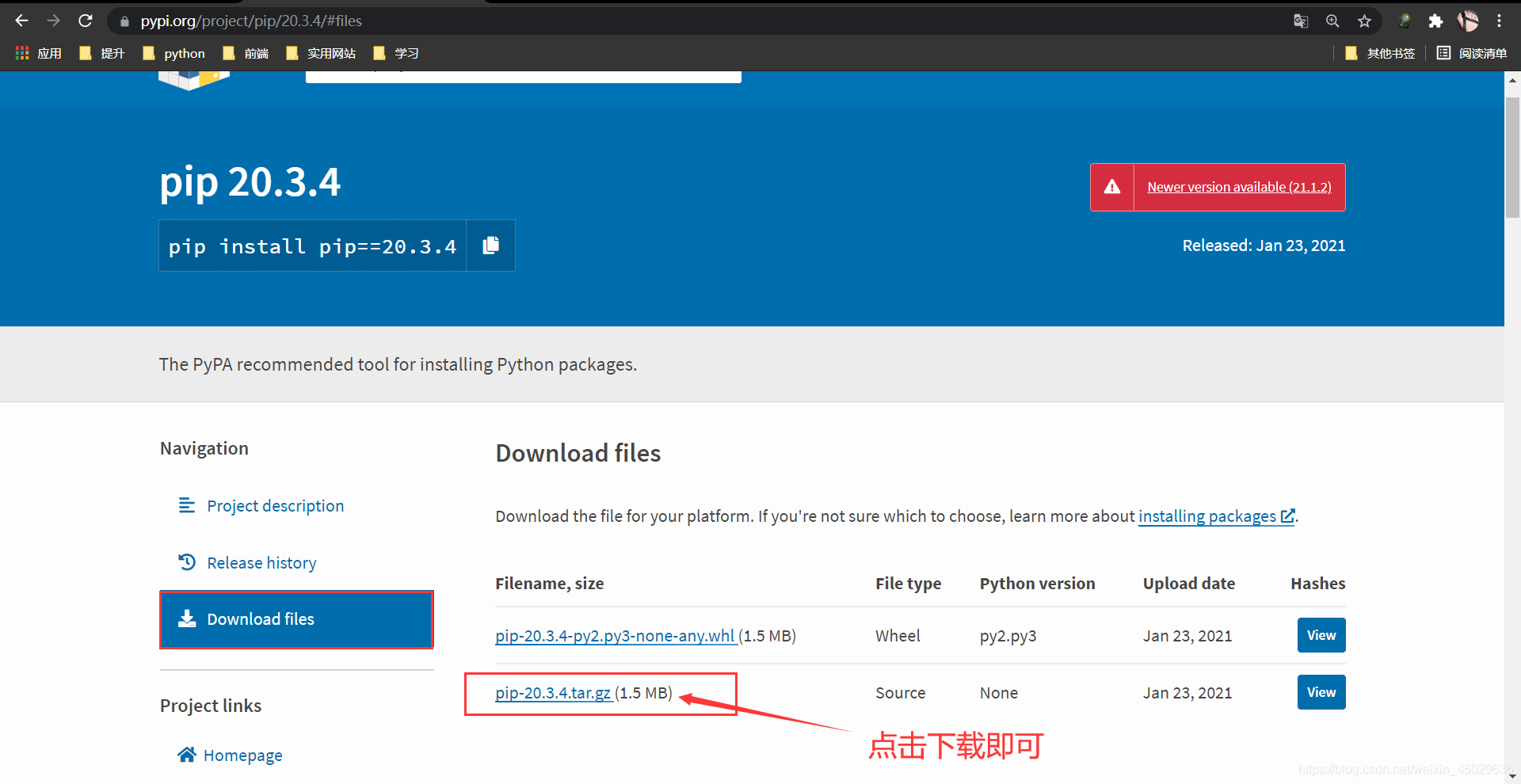Click the 'Filename, size' column header
Screen dimensions: 1521x784
[549, 584]
